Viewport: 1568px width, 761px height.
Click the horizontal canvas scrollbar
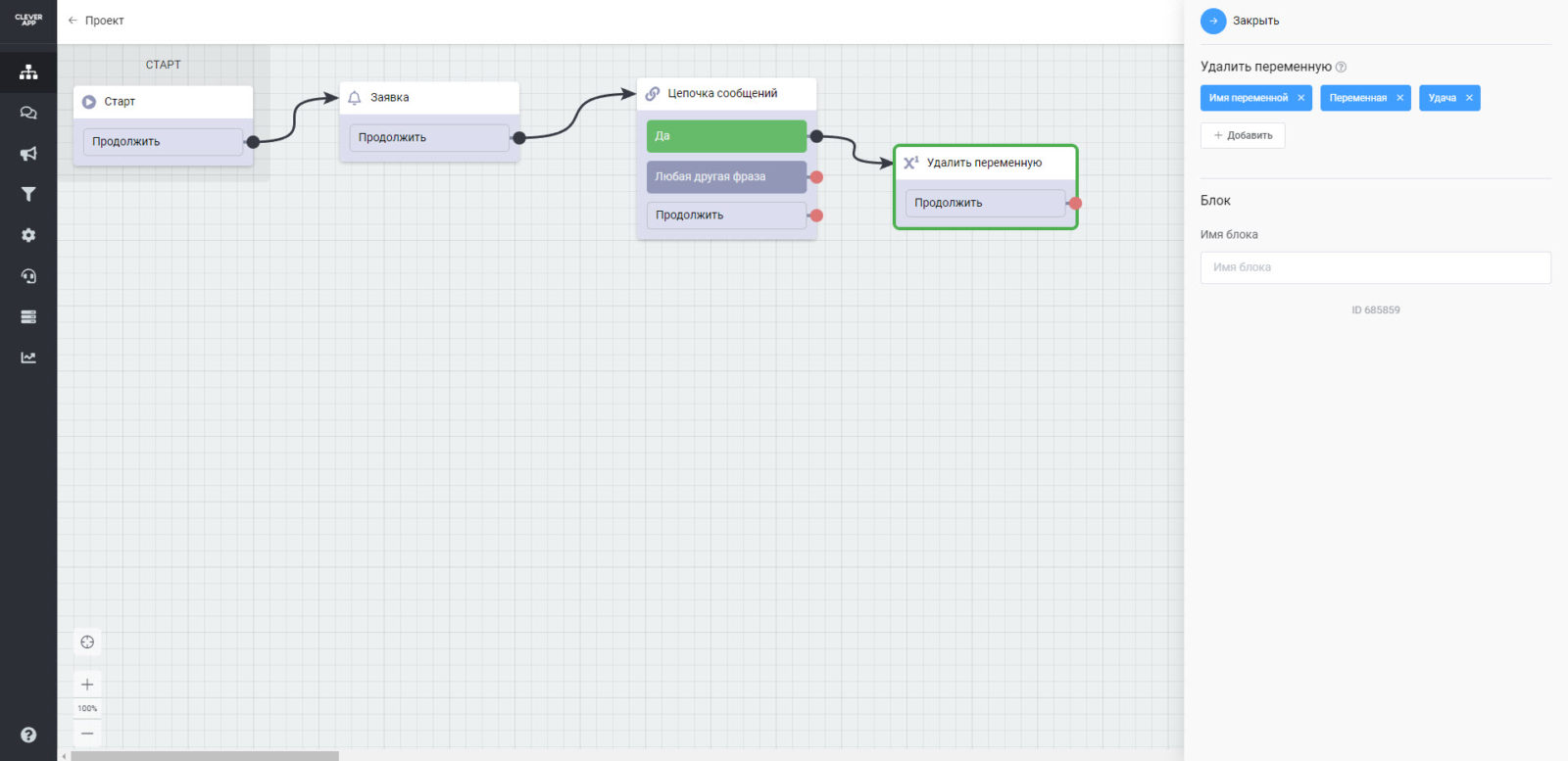(205, 755)
